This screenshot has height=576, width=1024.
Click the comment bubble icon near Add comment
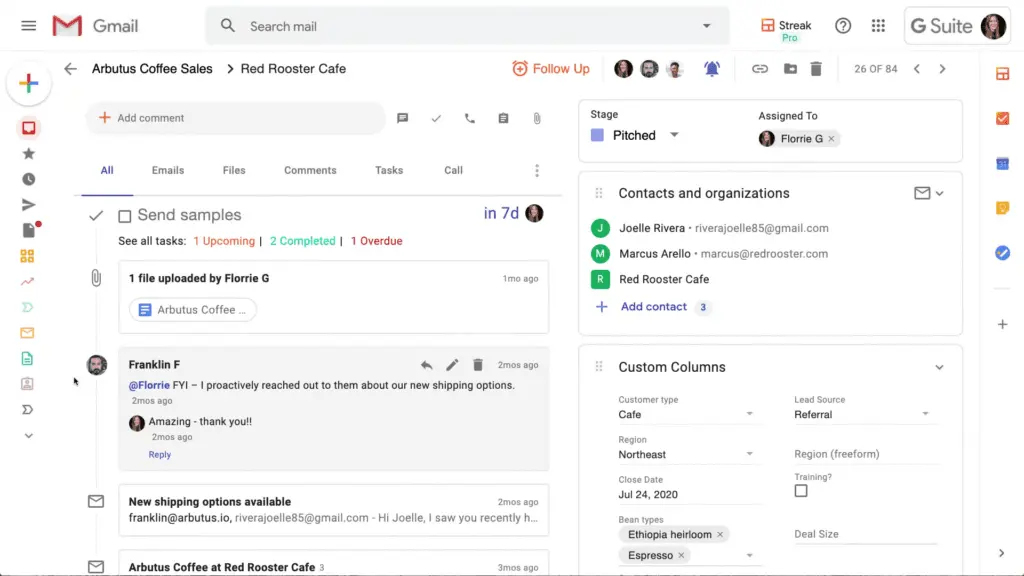click(x=402, y=118)
